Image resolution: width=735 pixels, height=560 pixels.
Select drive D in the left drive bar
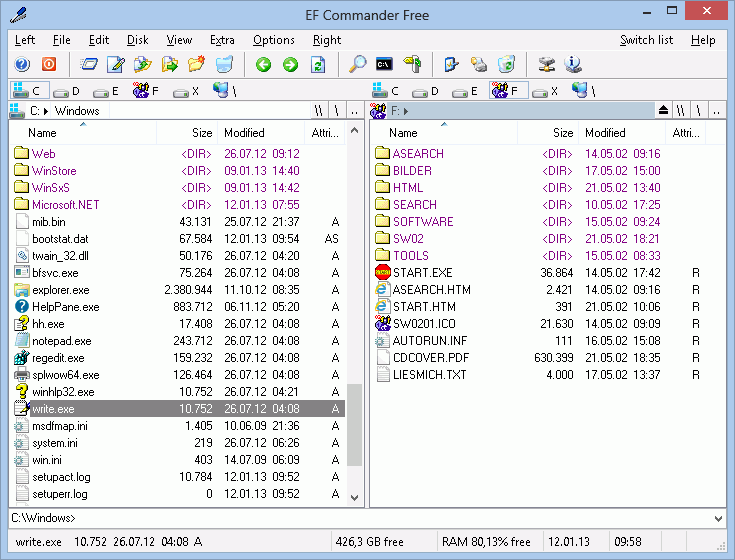[x=66, y=91]
